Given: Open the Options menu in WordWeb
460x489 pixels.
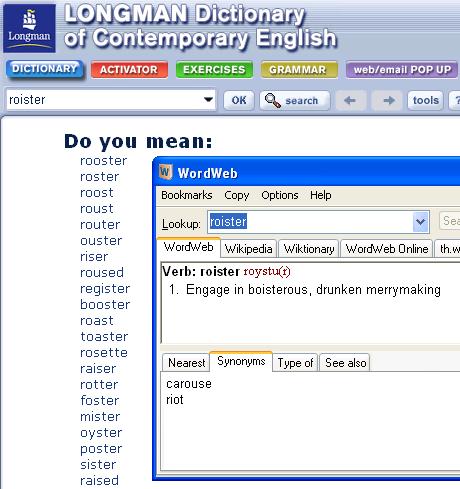Looking at the screenshot, I should [x=280, y=195].
